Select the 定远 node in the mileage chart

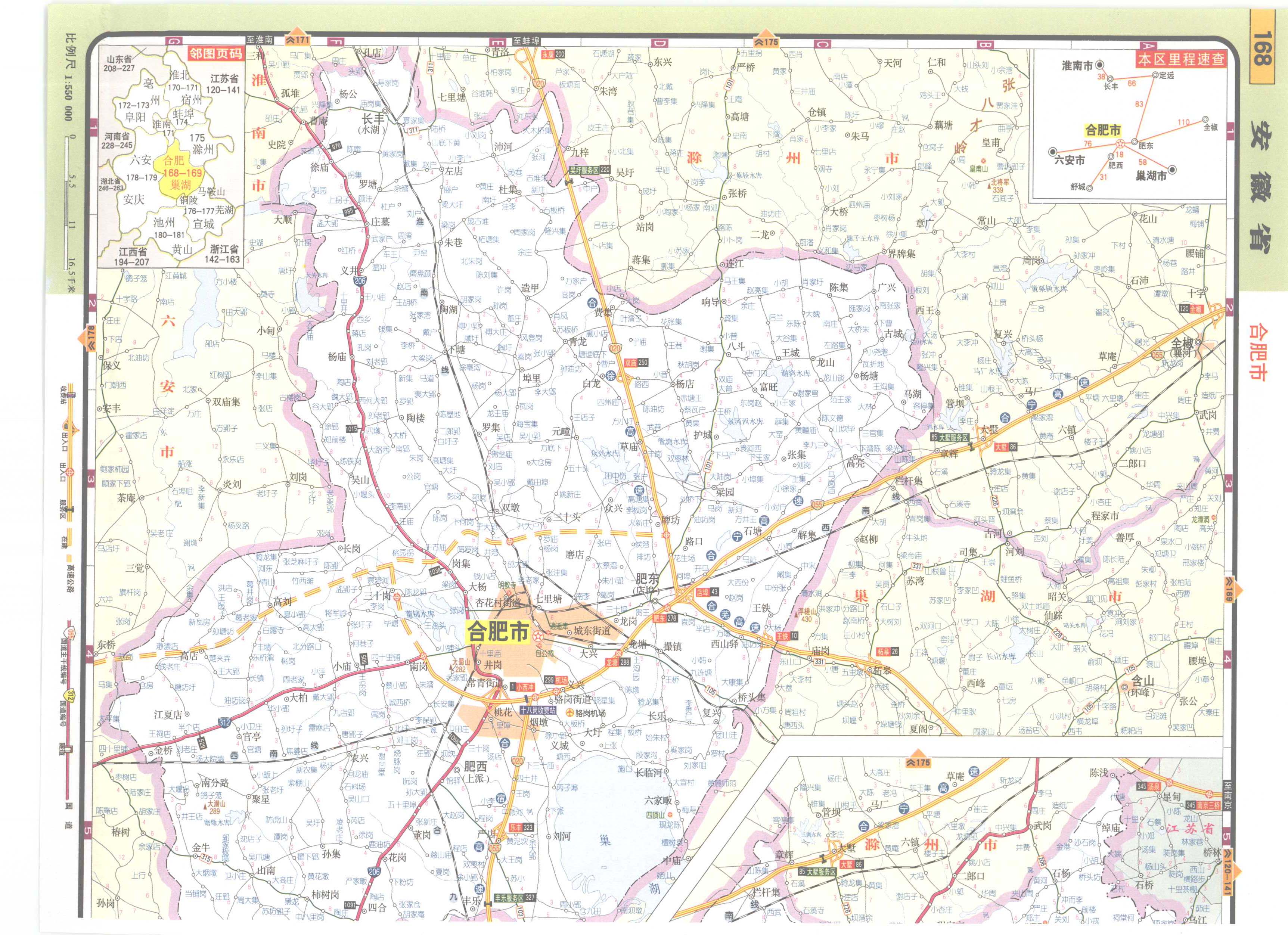[1155, 74]
